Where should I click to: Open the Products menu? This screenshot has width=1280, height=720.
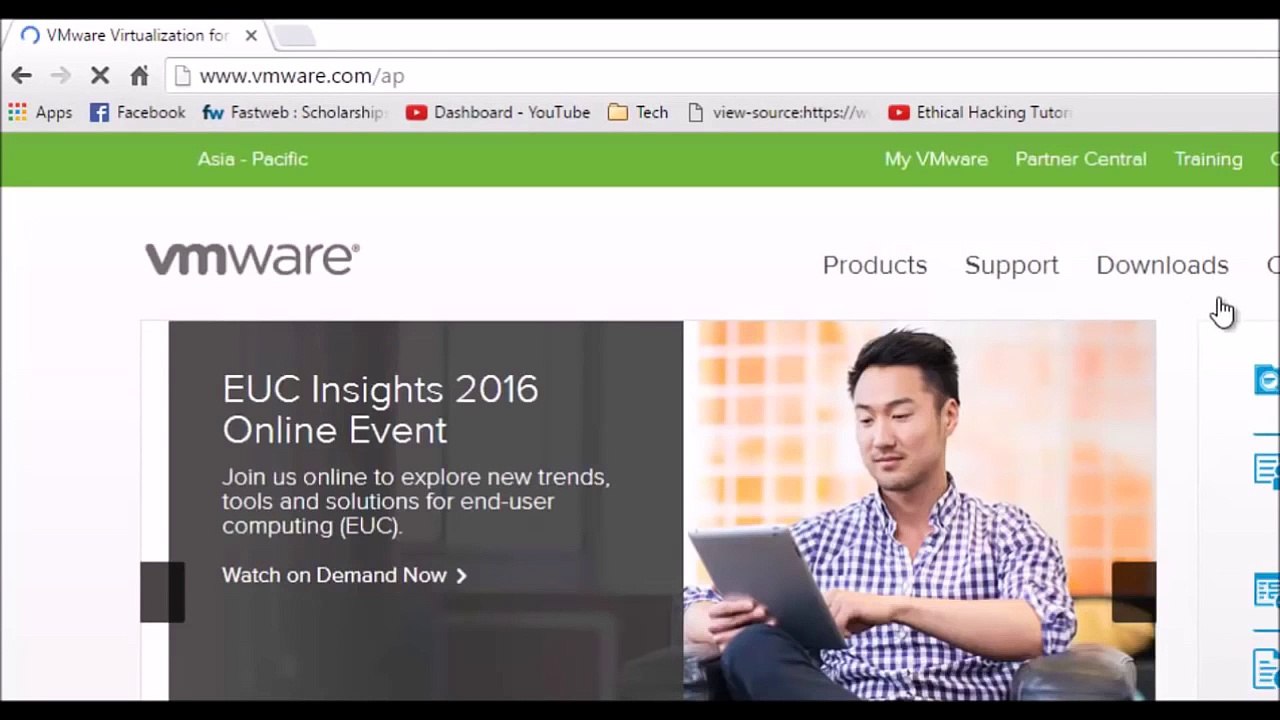tap(874, 265)
